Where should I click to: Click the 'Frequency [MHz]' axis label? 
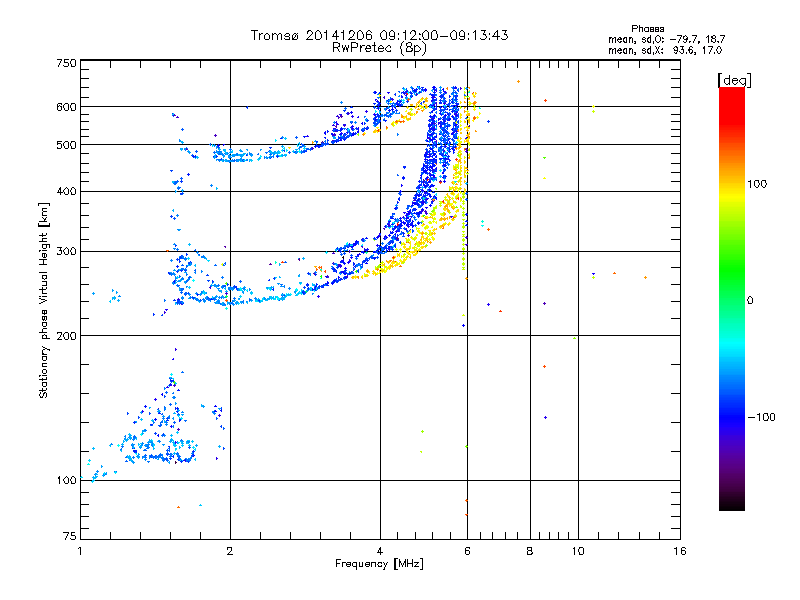[379, 564]
